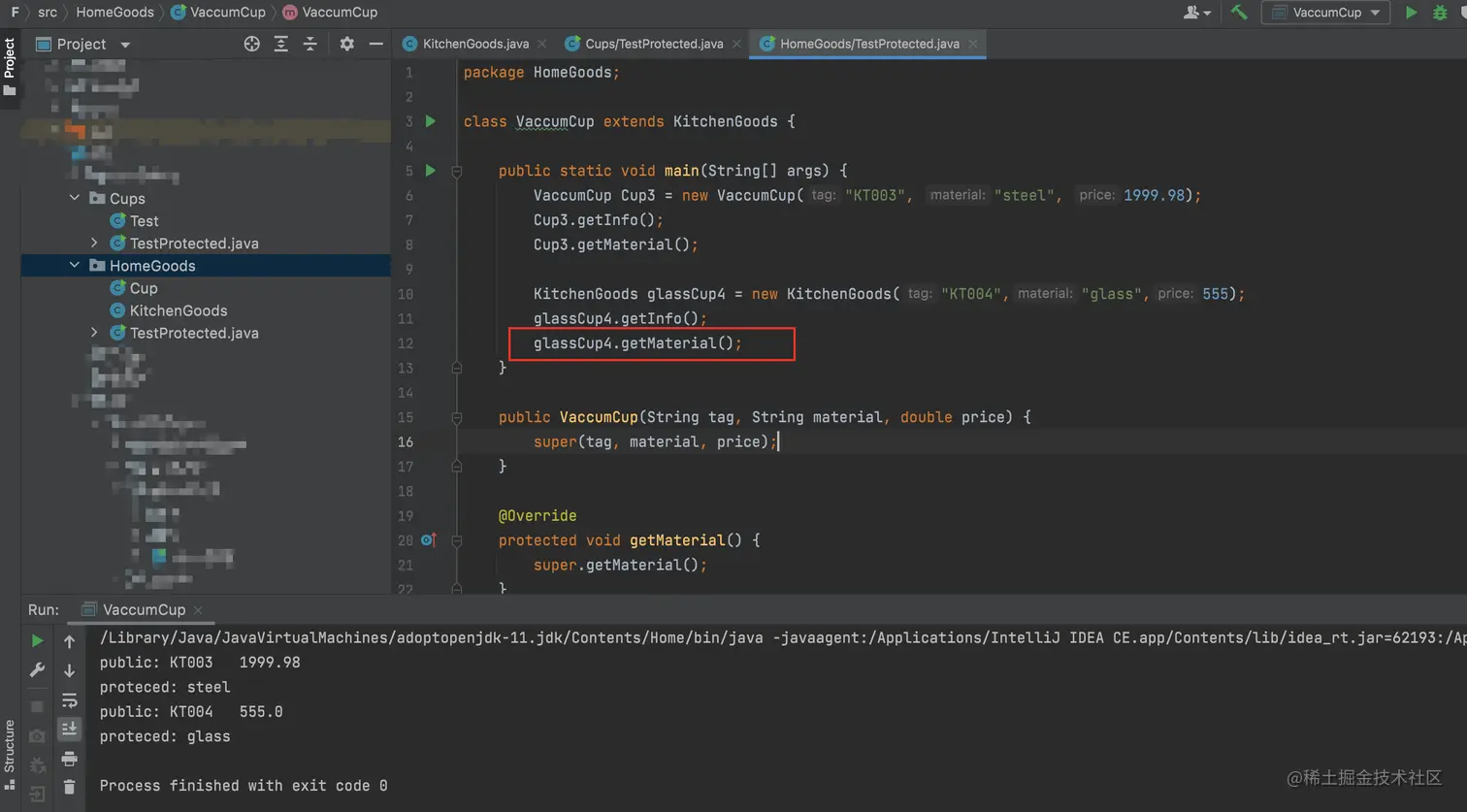Click the locate file target icon
This screenshot has height=812, width=1467.
pos(251,44)
